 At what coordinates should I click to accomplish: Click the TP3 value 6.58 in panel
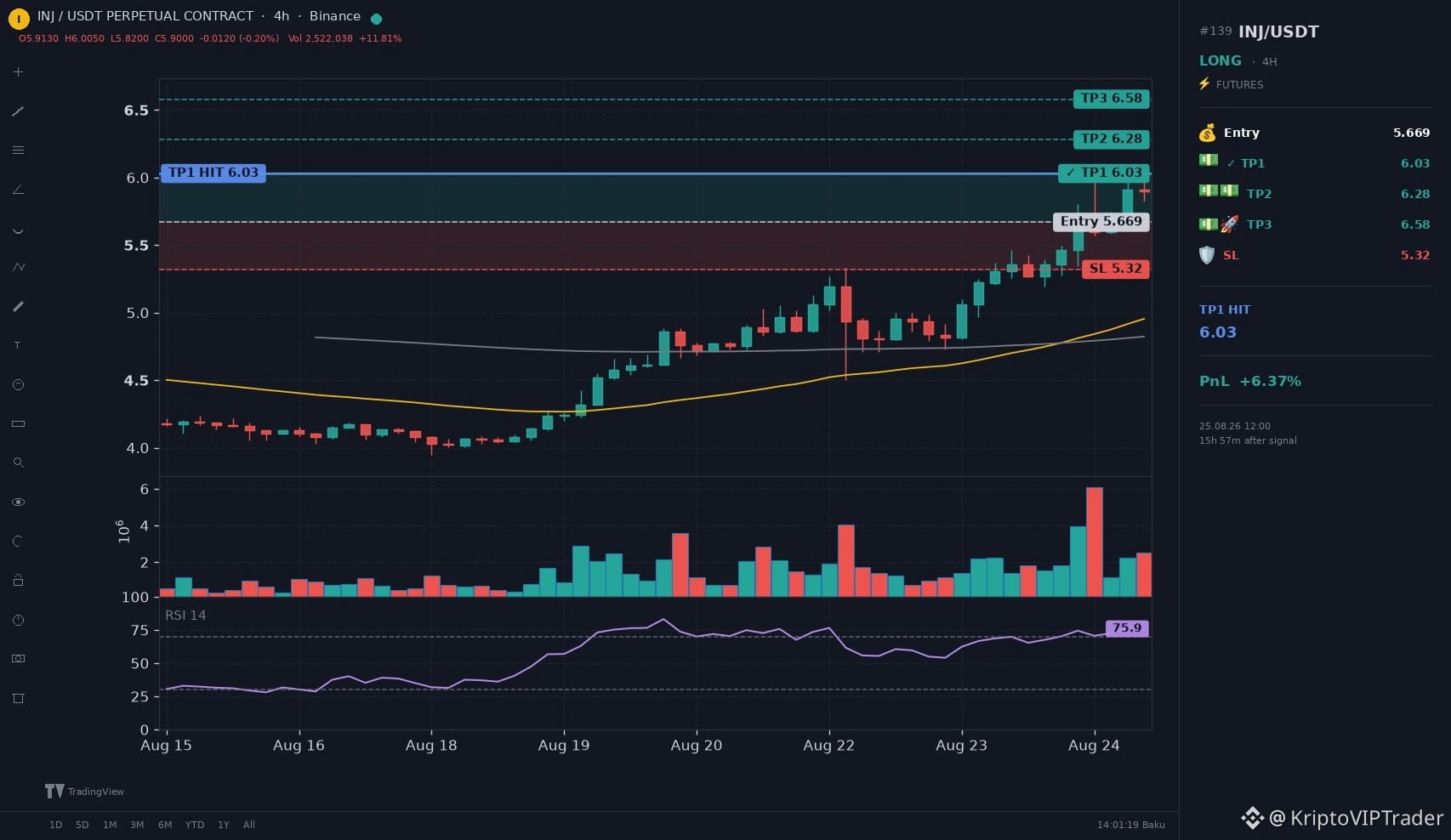pos(1415,224)
